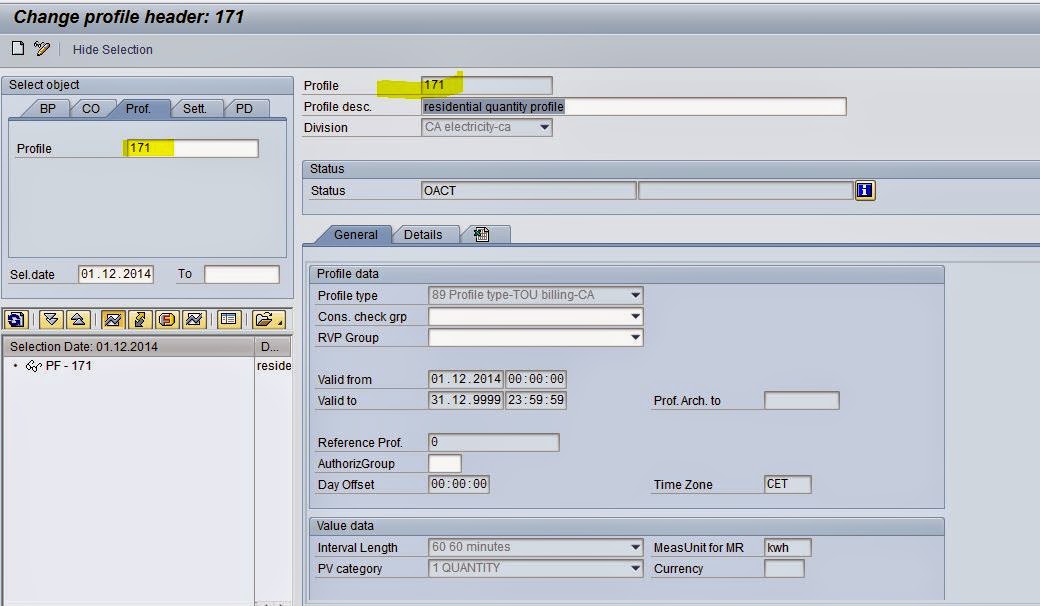
Task: Select the highlighted display profile values chart icon
Action: tap(111, 318)
